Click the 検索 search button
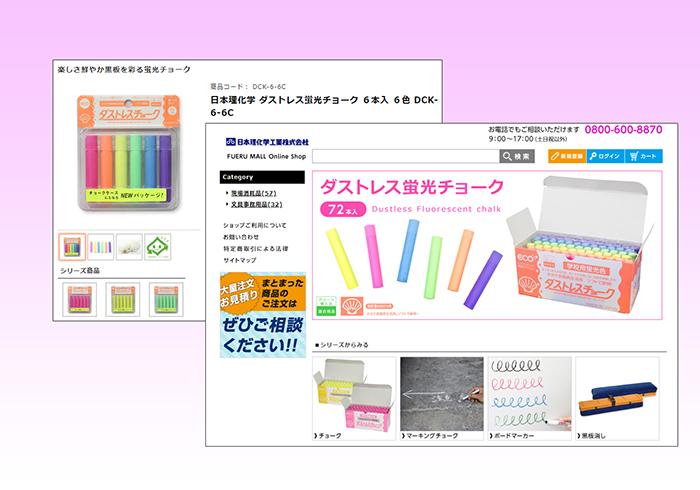The image size is (700, 490). click(x=517, y=156)
